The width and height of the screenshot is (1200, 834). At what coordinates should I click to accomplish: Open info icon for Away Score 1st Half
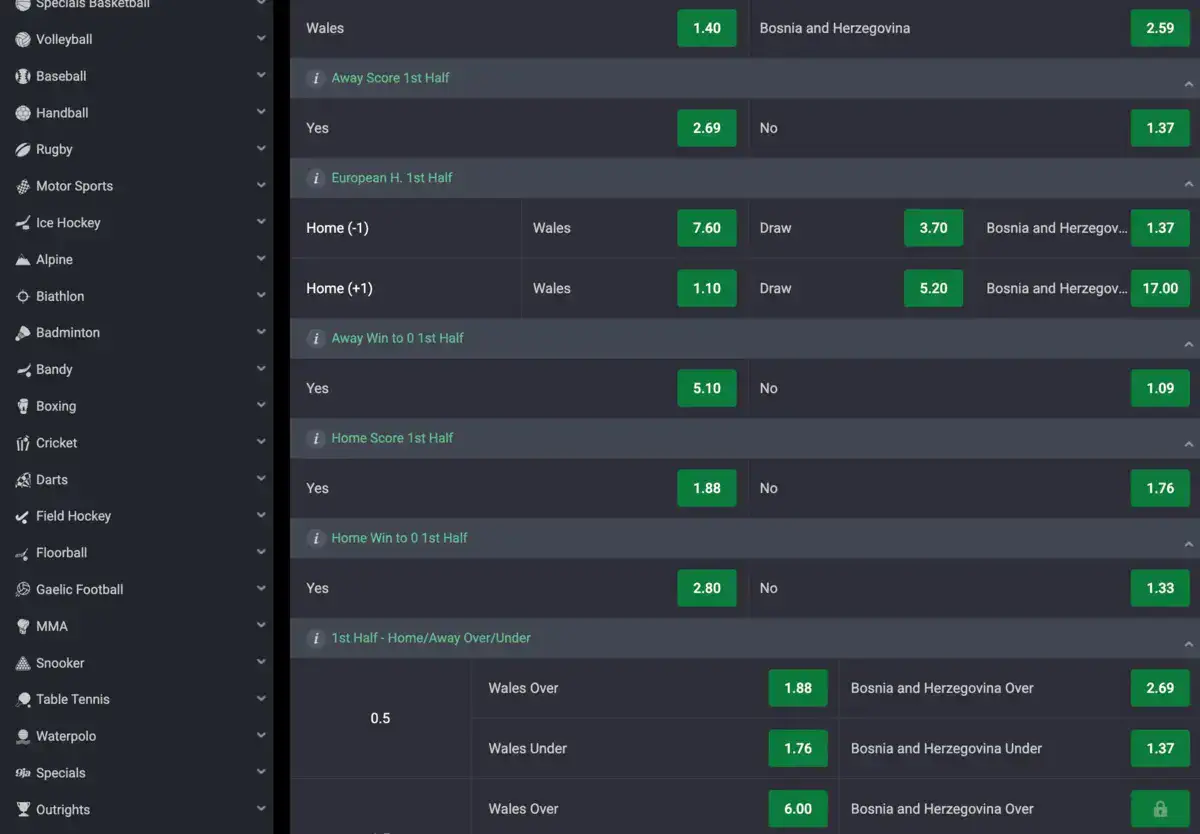tap(316, 78)
